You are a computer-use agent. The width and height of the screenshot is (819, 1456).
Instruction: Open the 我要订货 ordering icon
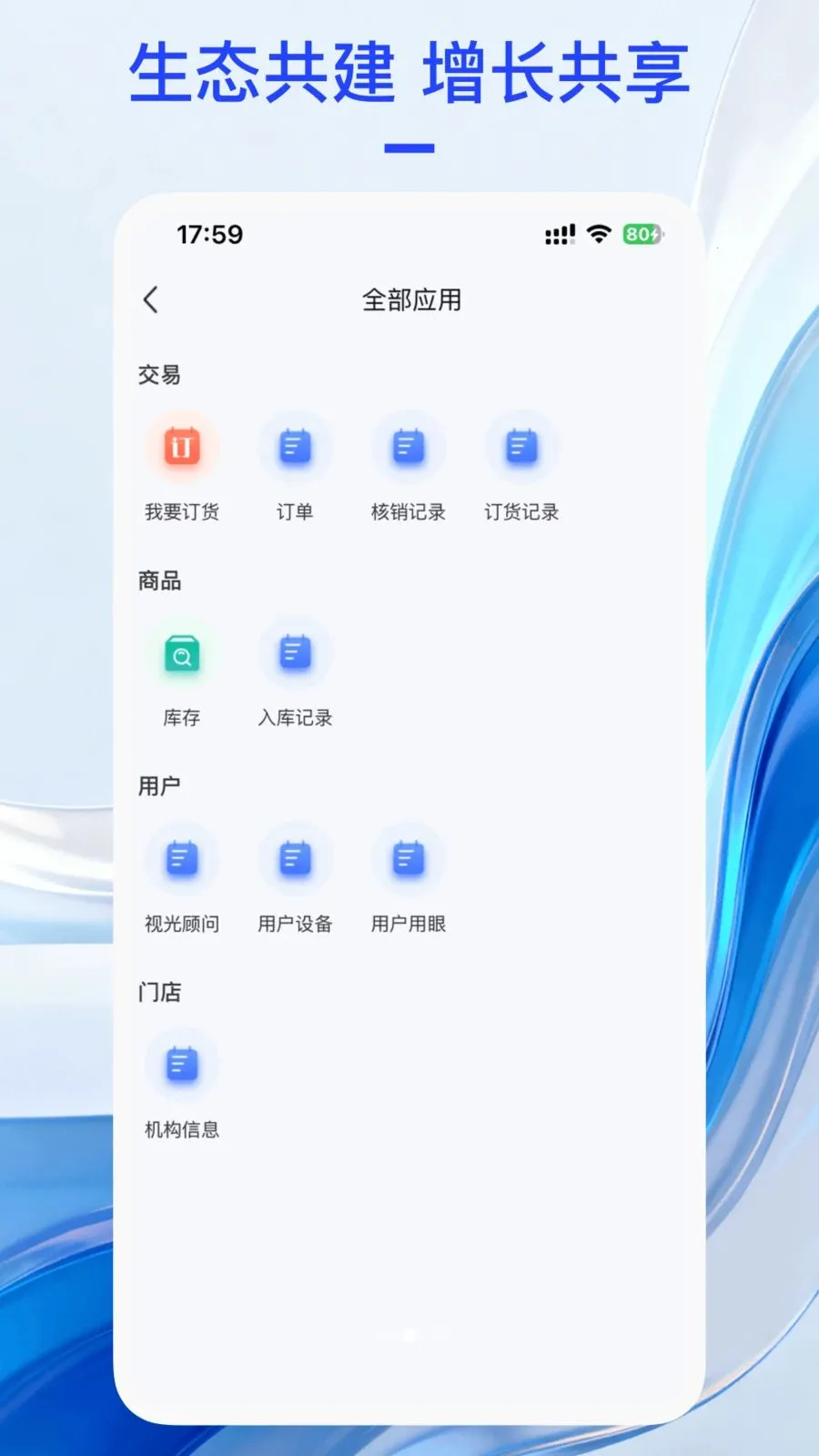click(x=182, y=448)
